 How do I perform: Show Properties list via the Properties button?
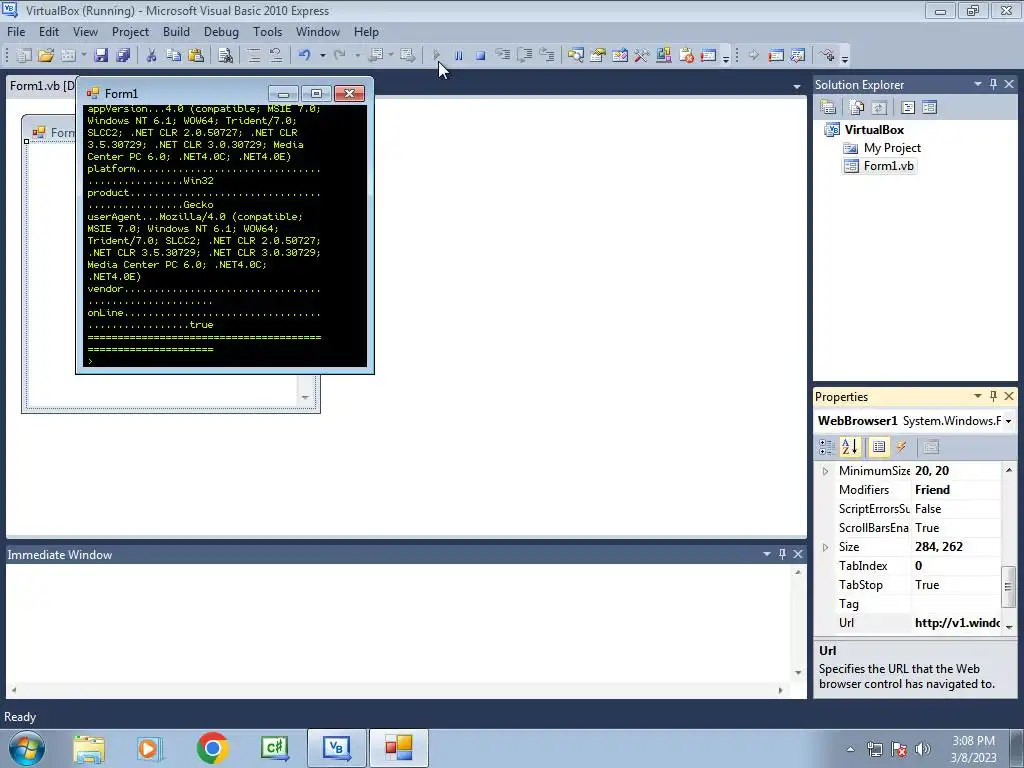(x=879, y=447)
